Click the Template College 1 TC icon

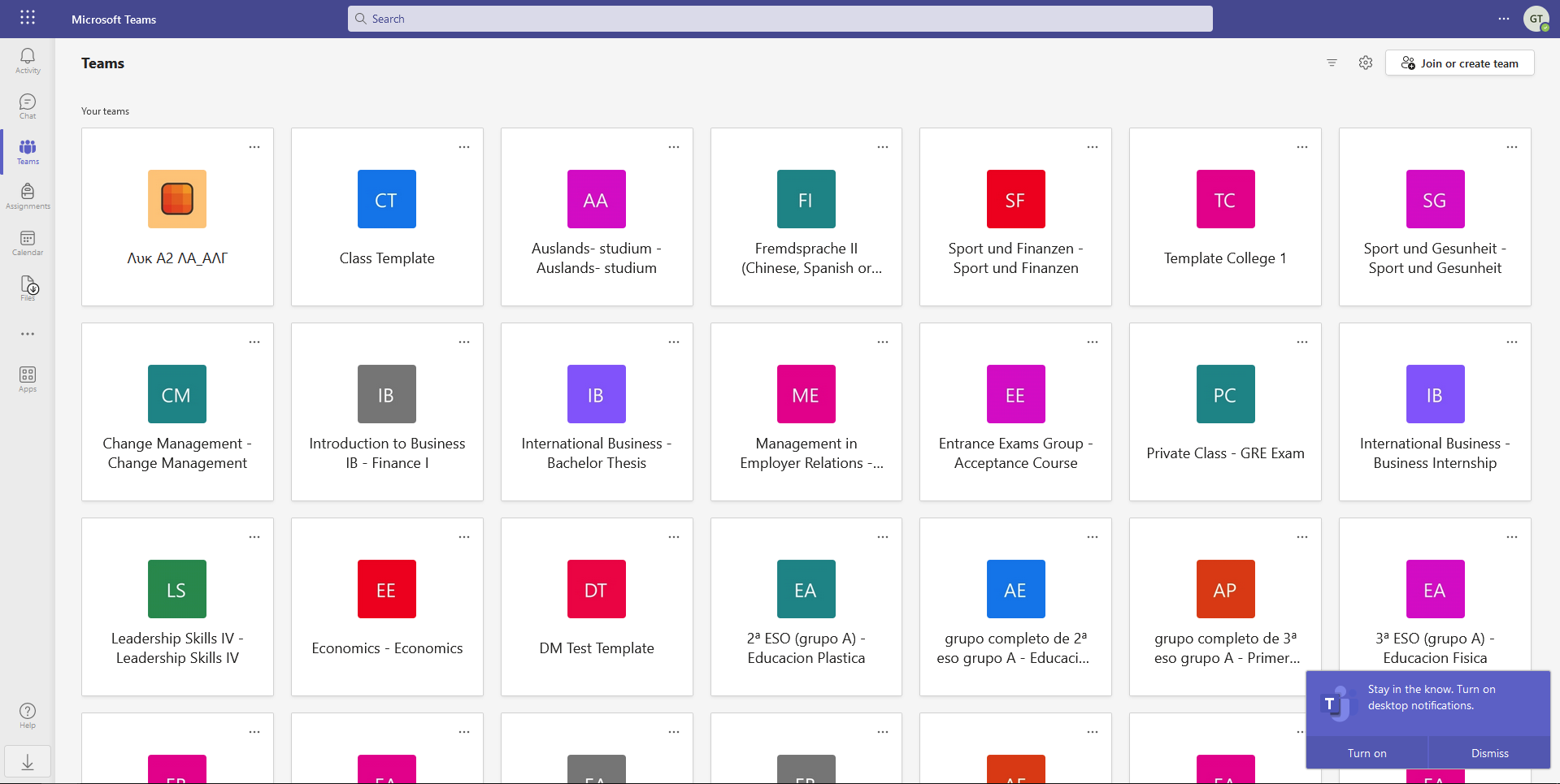pos(1226,199)
